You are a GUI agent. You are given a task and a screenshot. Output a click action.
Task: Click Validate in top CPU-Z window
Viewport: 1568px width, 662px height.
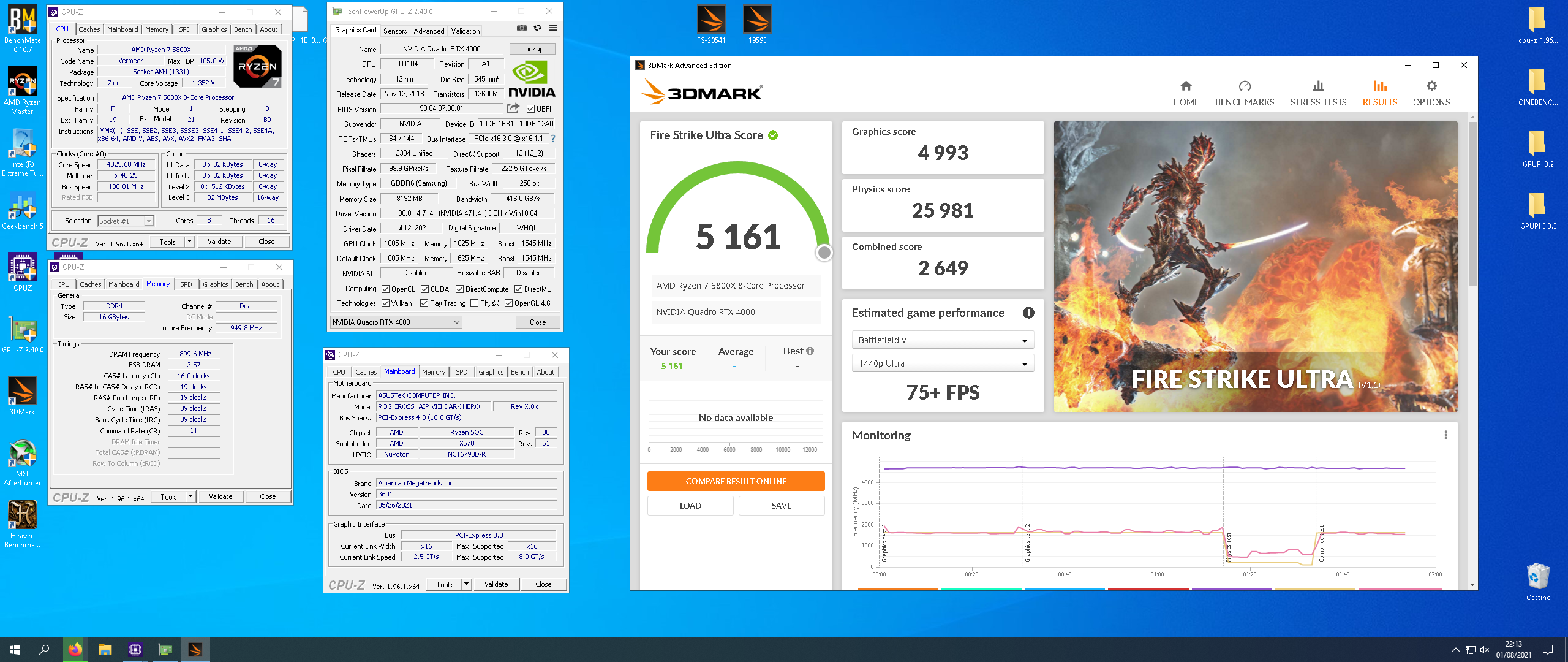tap(219, 242)
